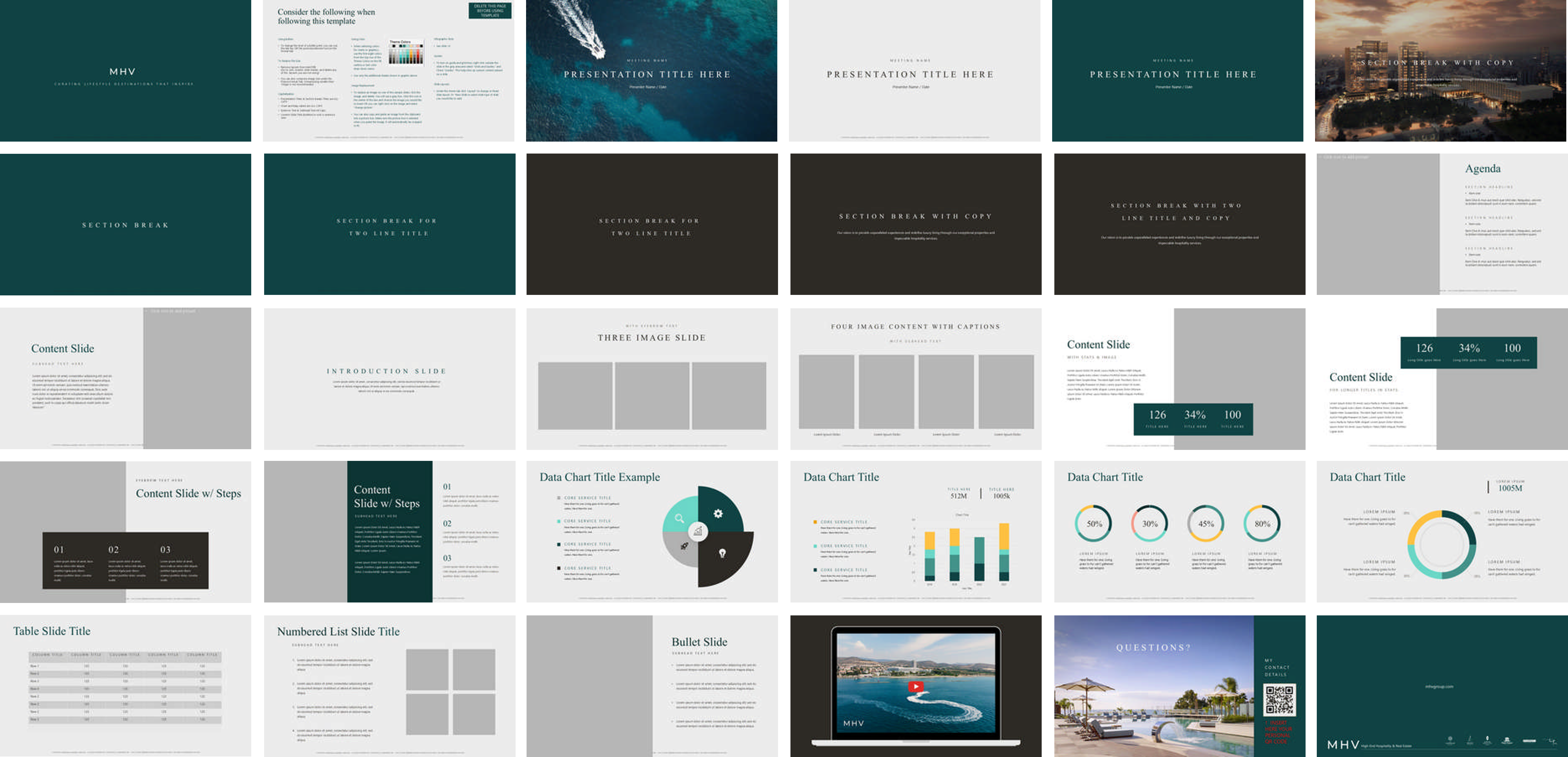Click the rocket icon in the pie chart
Viewport: 1568px width, 757px height.
pyautogui.click(x=684, y=546)
